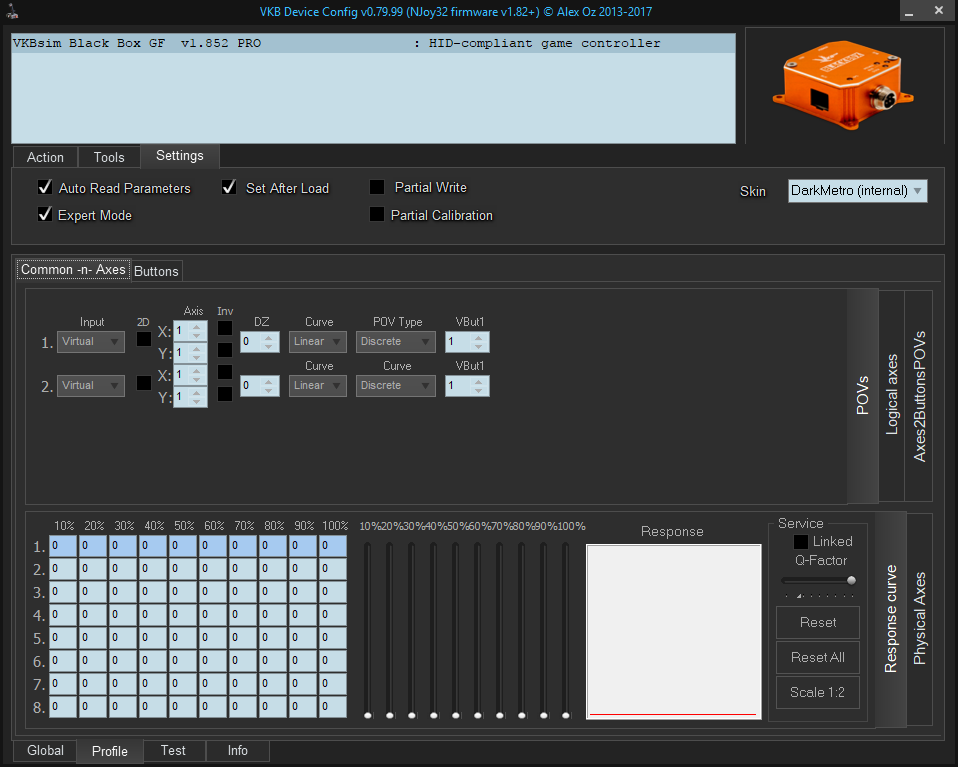Adjust the Q-Factor slider handle

[851, 580]
